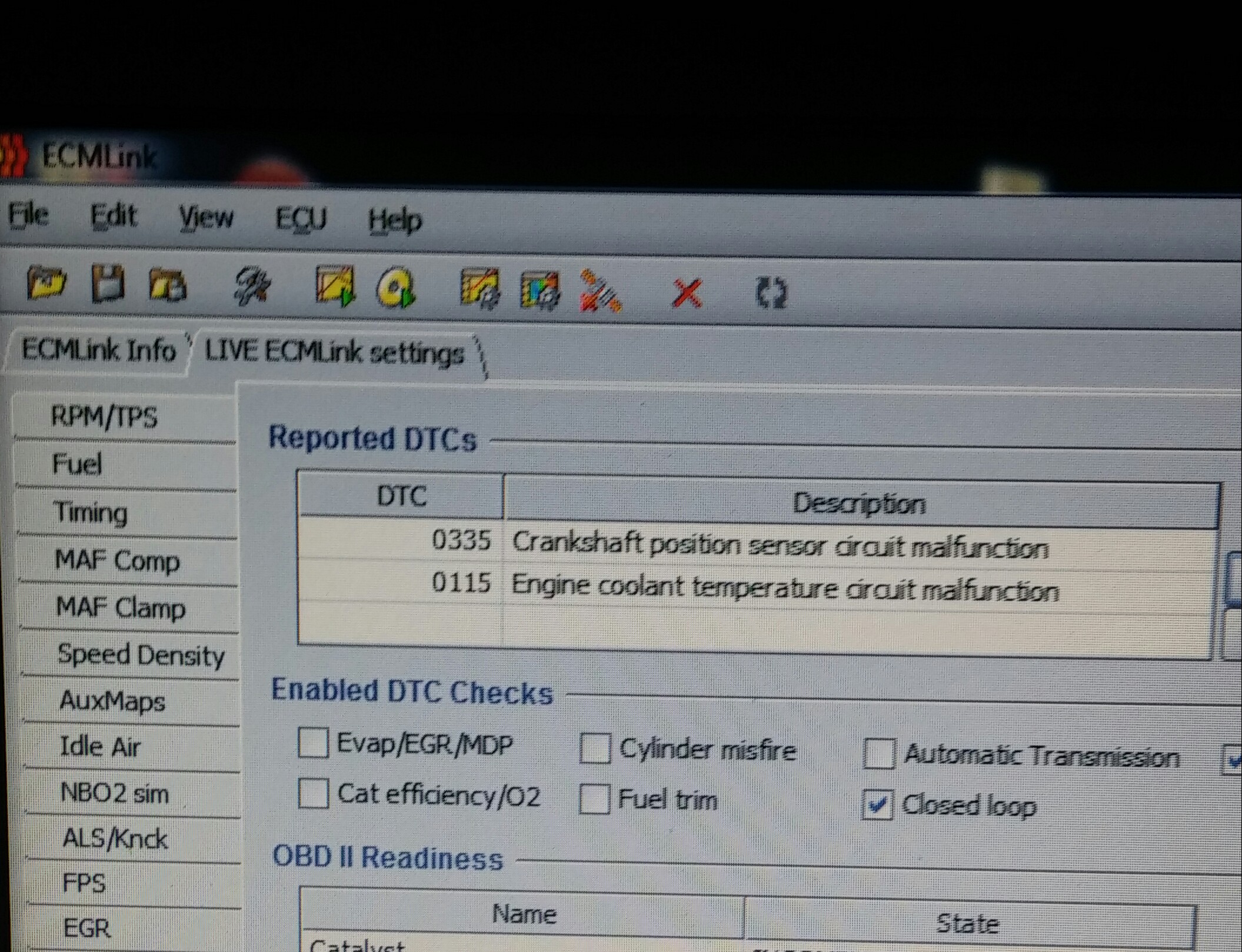Click the multicolor graph with gear icon
Image resolution: width=1242 pixels, height=952 pixels.
coord(540,289)
